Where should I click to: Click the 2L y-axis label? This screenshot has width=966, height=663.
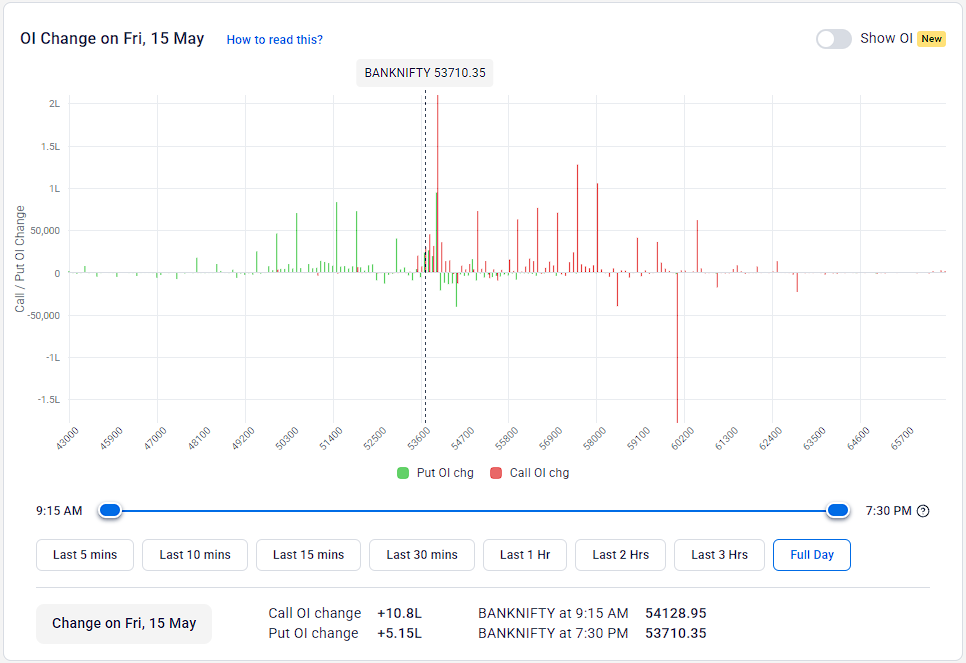(55, 104)
